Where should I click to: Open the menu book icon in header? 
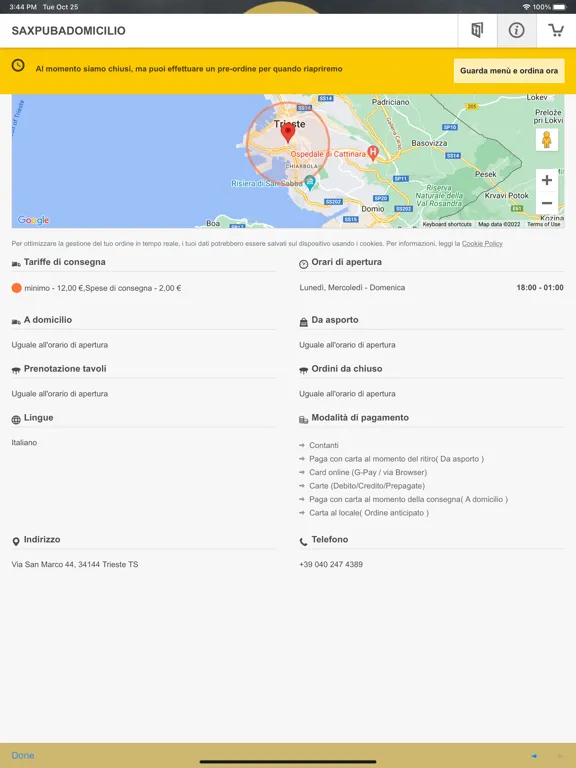click(x=477, y=30)
